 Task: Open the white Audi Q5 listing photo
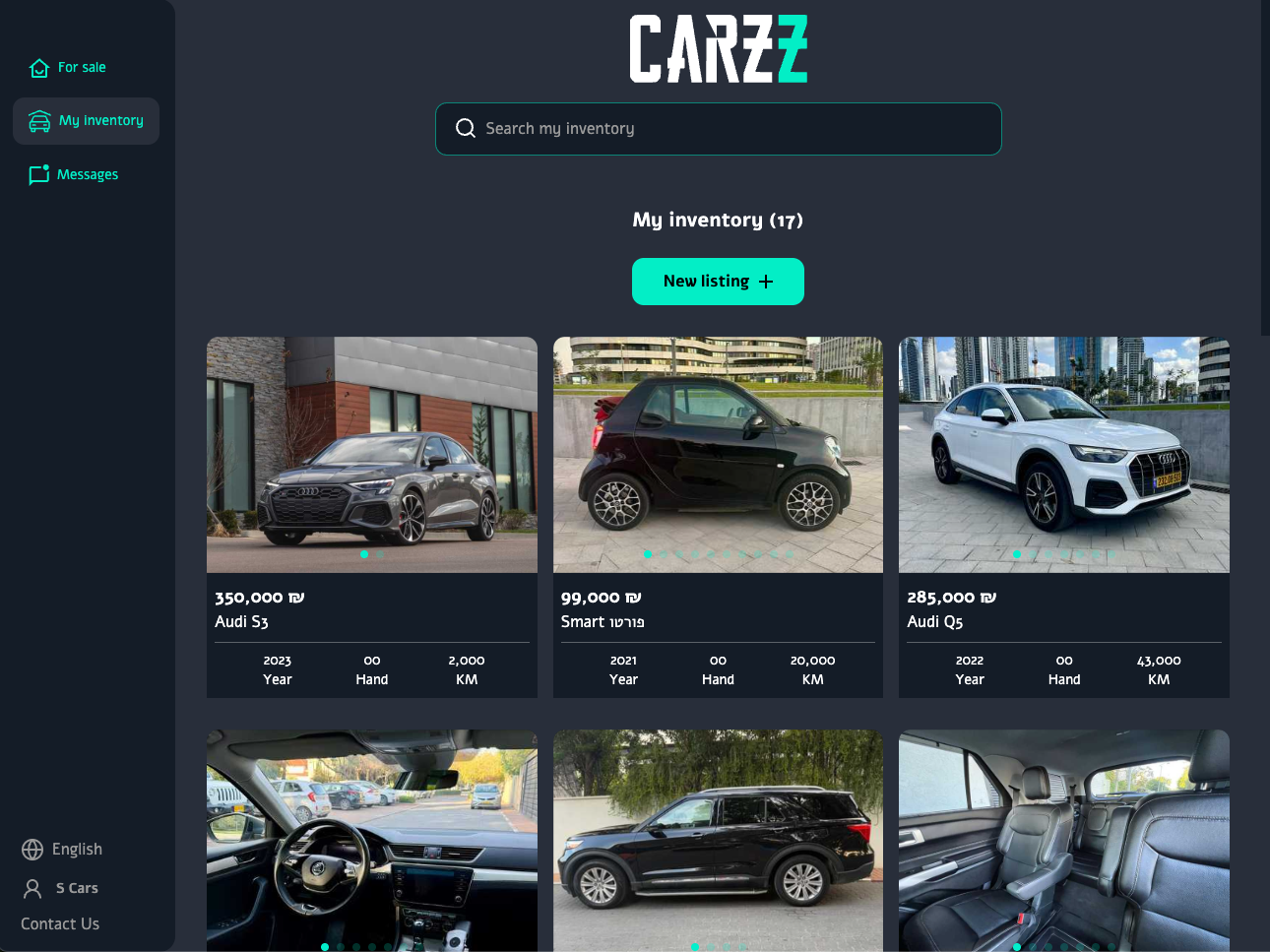[x=1064, y=455]
